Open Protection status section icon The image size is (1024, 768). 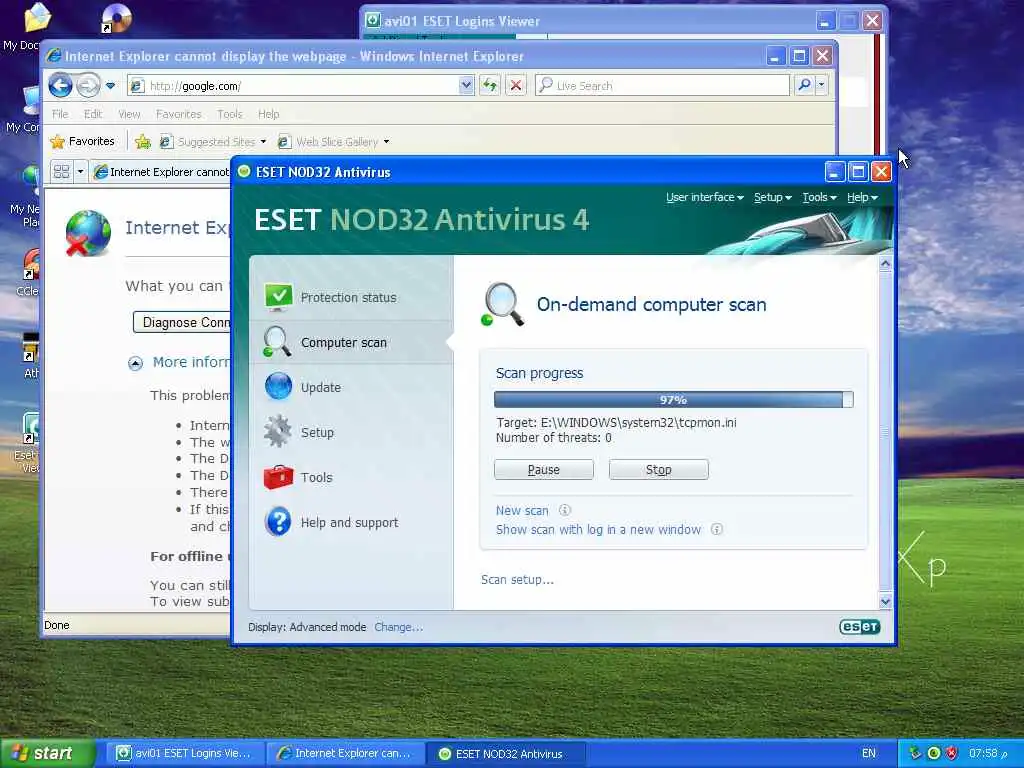click(x=279, y=297)
